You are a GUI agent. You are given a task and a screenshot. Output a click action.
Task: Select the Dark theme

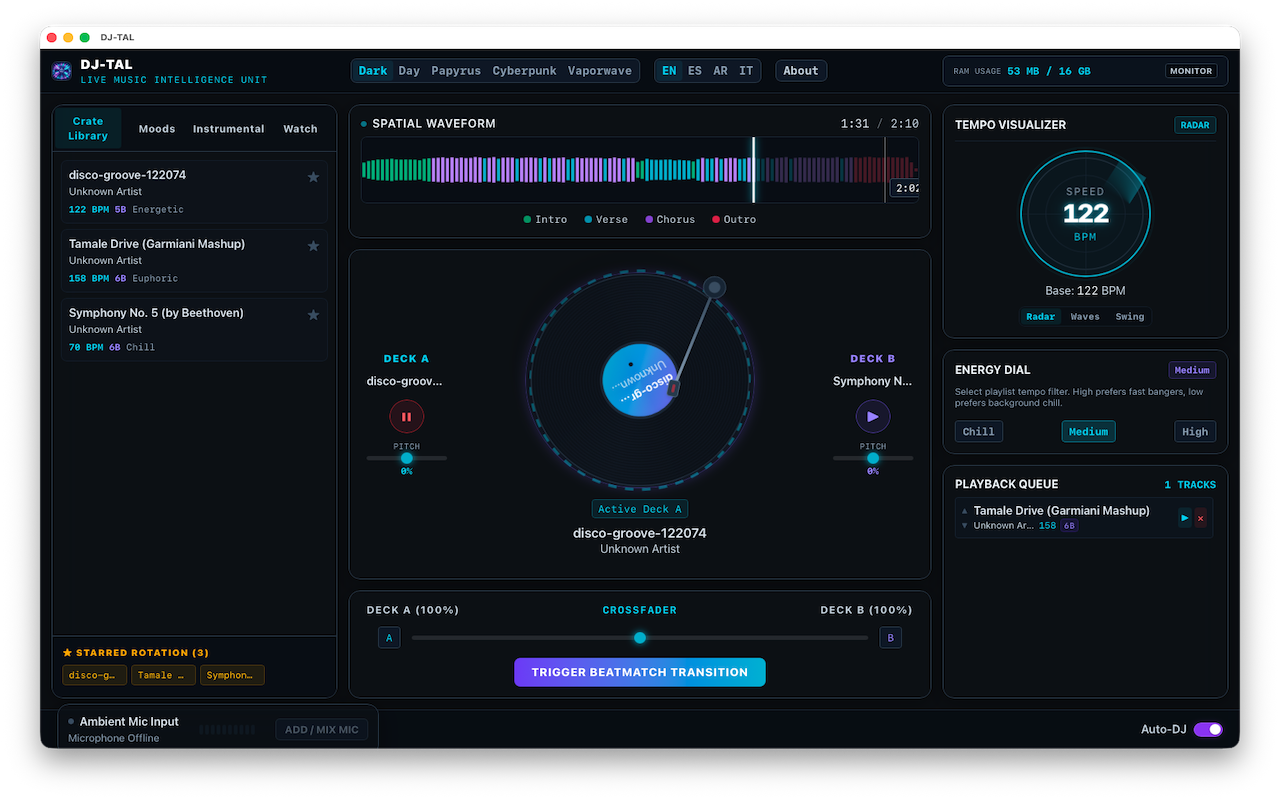pyautogui.click(x=373, y=71)
